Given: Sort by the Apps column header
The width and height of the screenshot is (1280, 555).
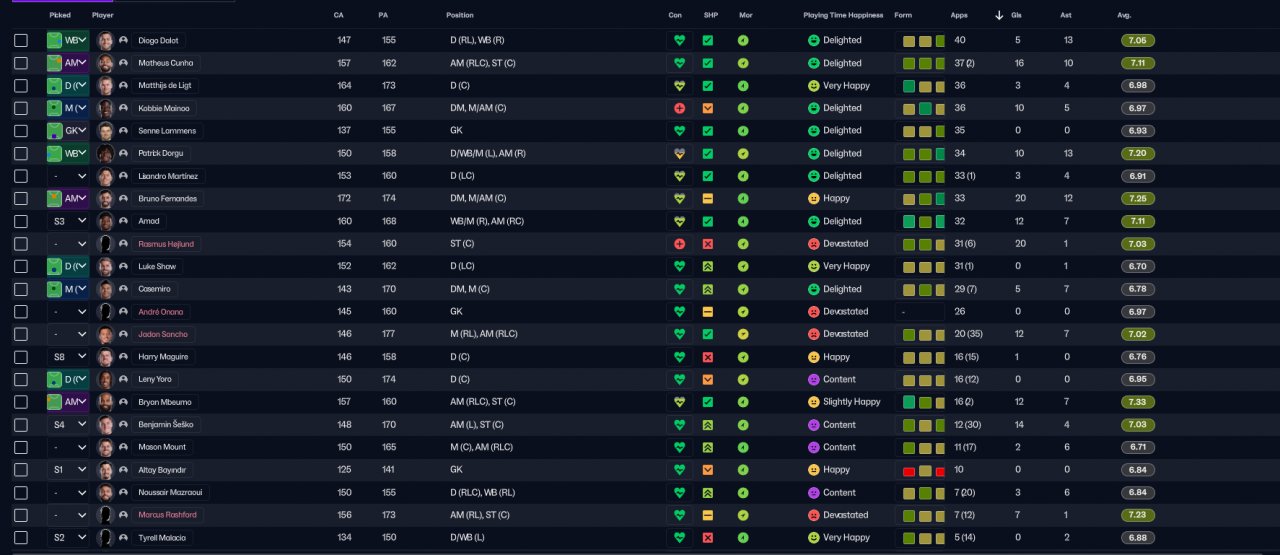Looking at the screenshot, I should point(958,15).
